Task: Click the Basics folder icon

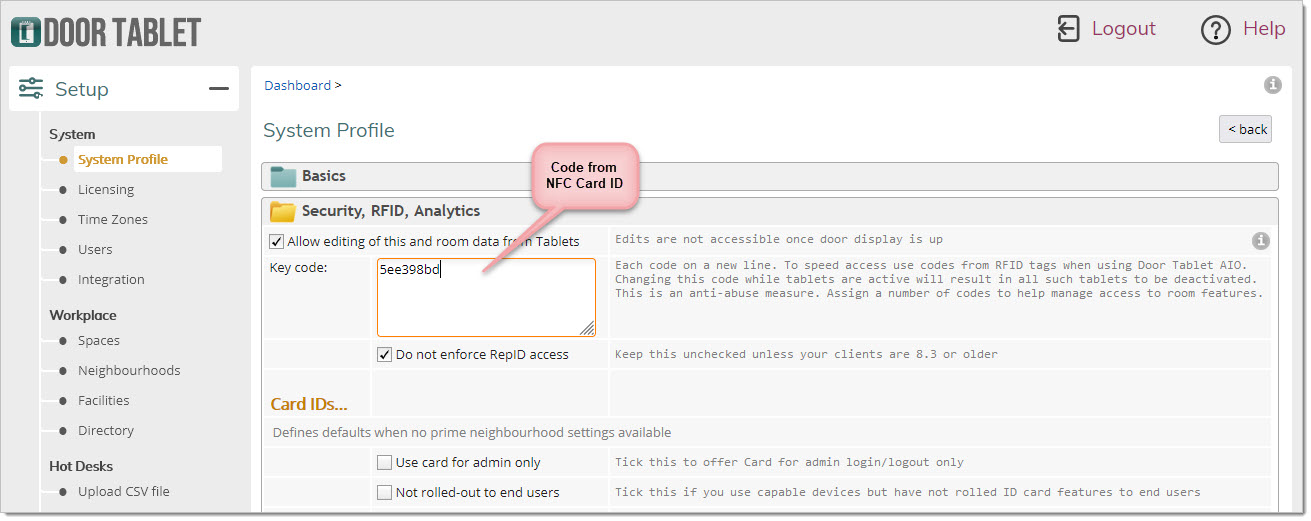Action: [283, 177]
